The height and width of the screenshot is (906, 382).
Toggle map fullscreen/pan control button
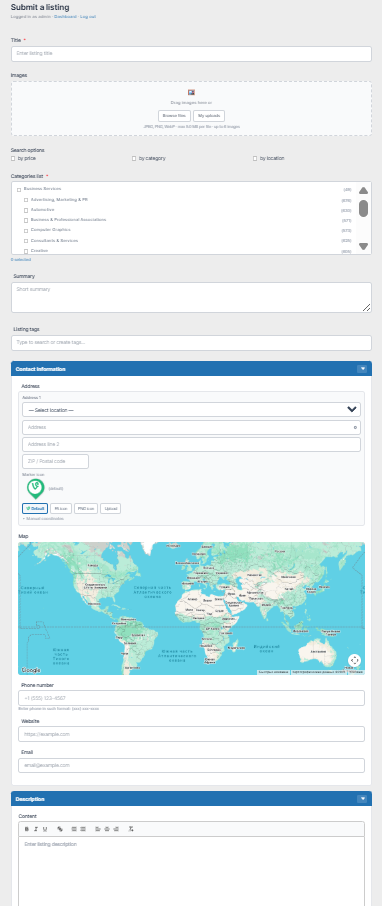(x=354, y=660)
